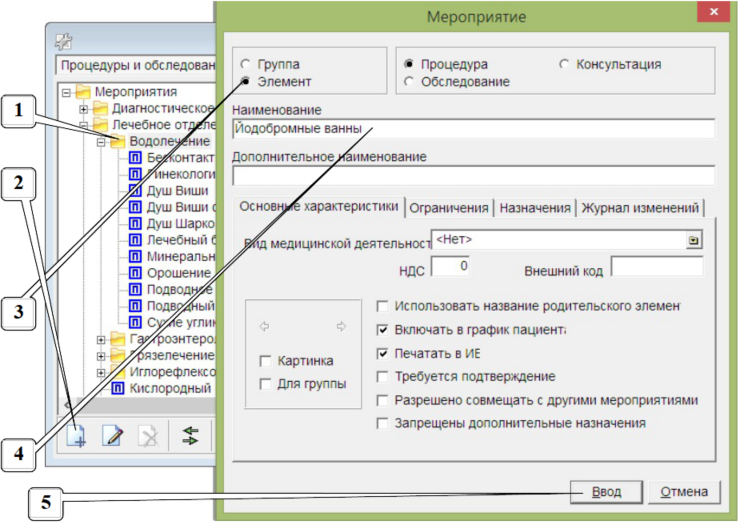Viewport: 739px width, 523px height.
Task: Select the Группа radio button
Action: [x=244, y=64]
